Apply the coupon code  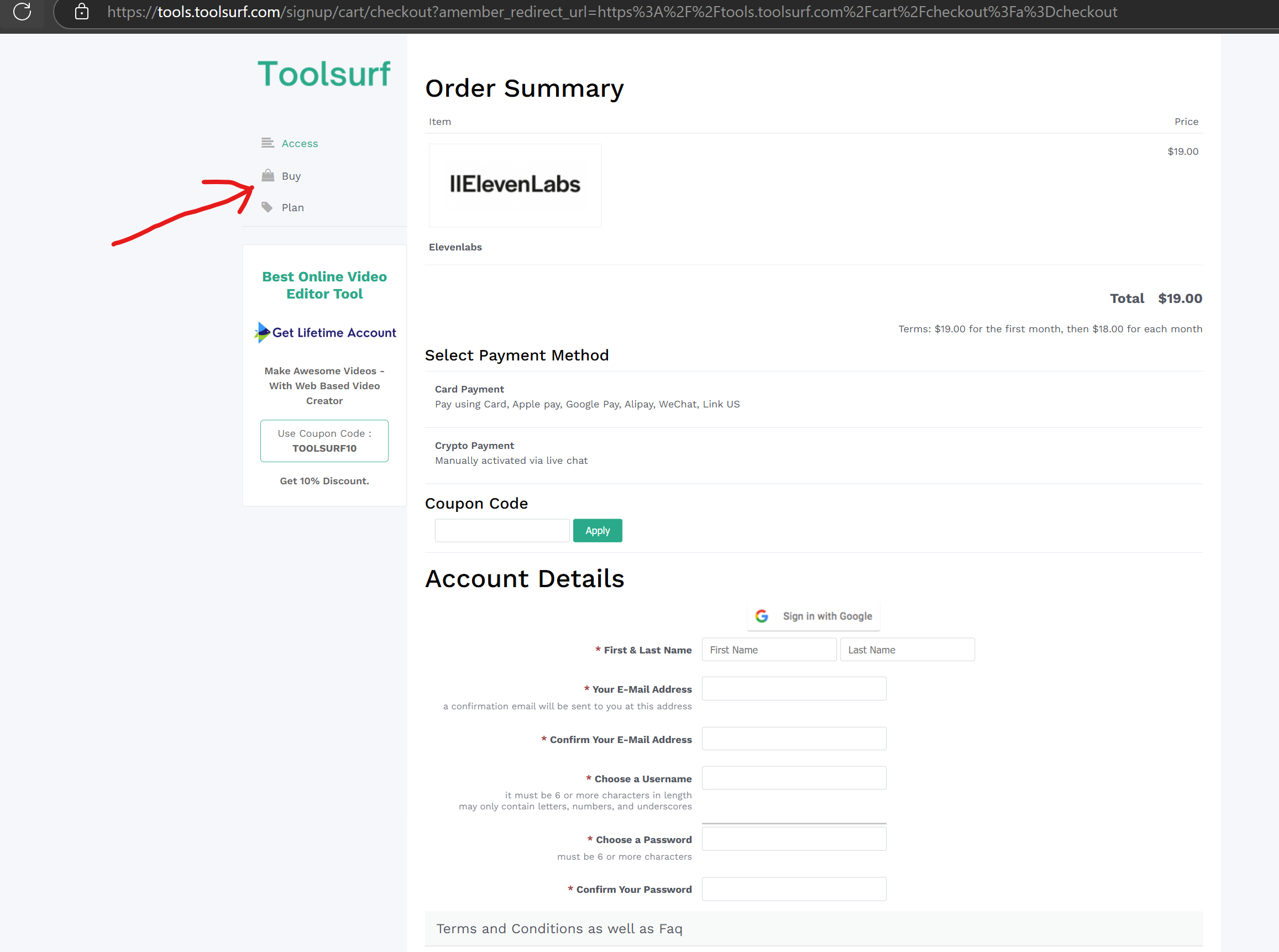point(597,531)
